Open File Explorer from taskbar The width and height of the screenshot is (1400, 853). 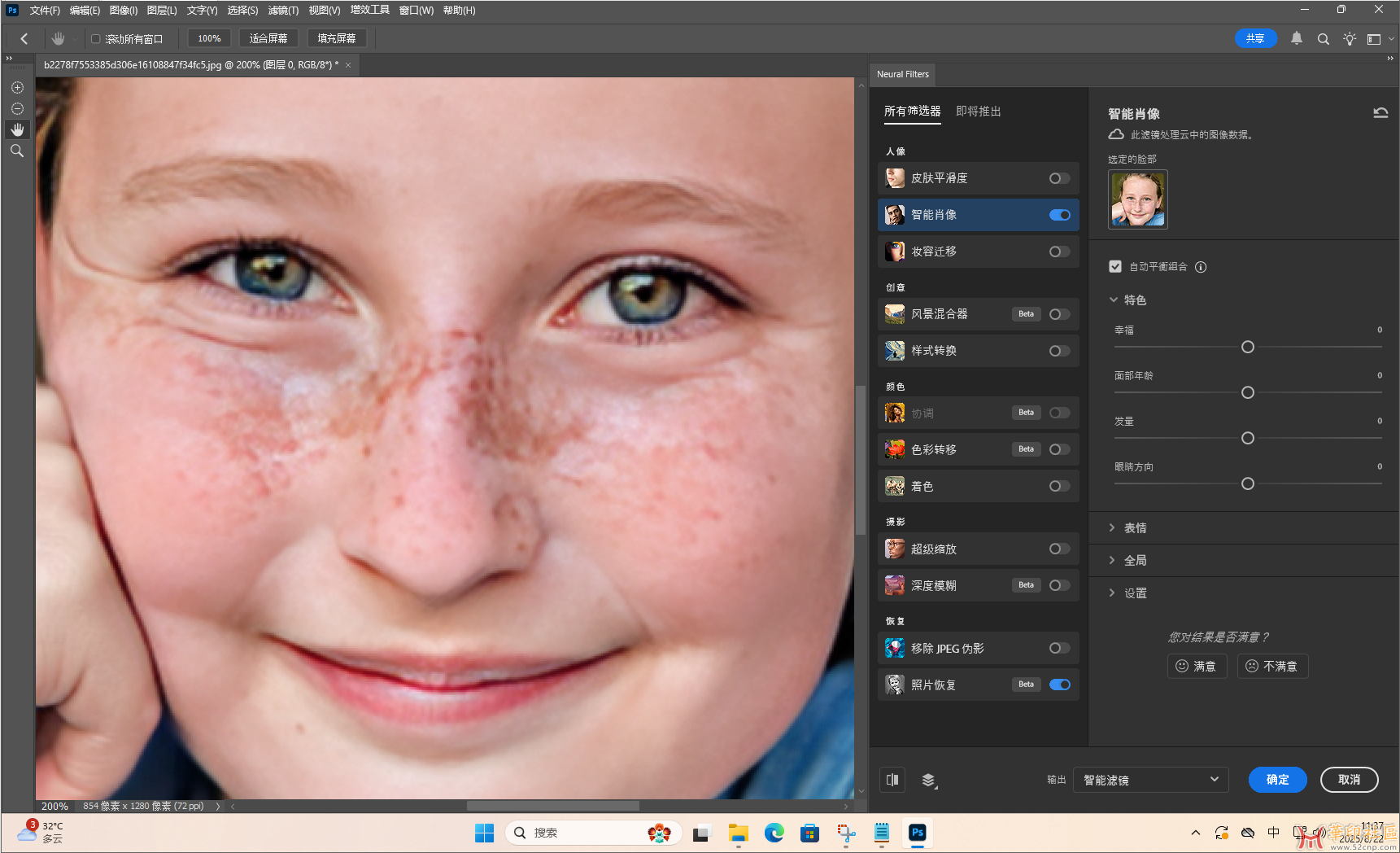738,833
